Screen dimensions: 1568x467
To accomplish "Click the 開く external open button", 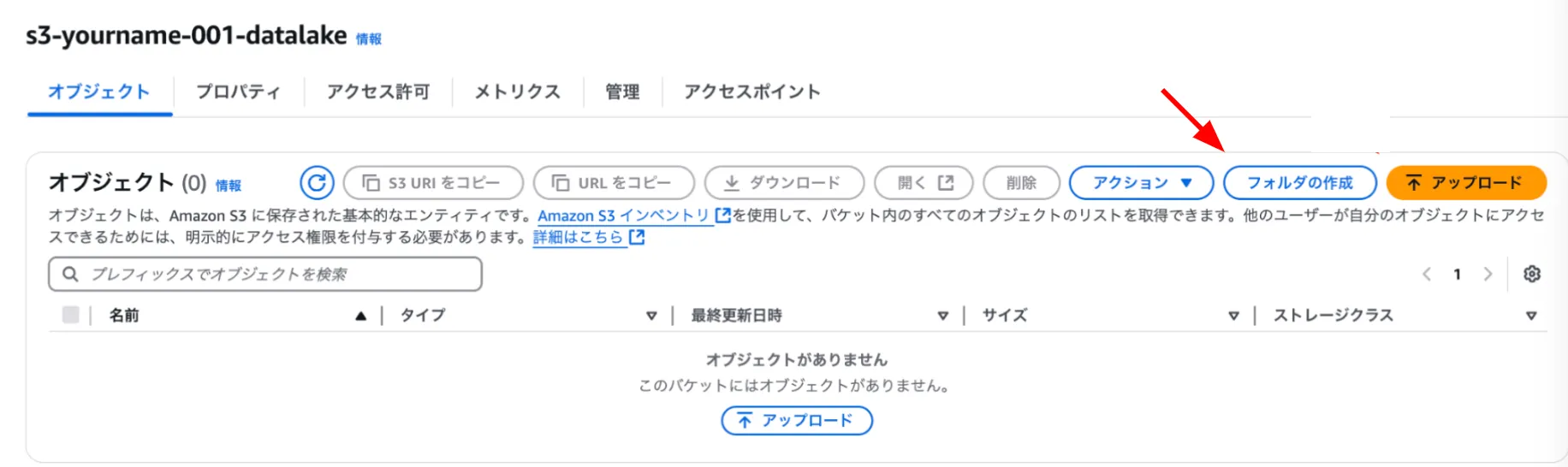I will 924,183.
